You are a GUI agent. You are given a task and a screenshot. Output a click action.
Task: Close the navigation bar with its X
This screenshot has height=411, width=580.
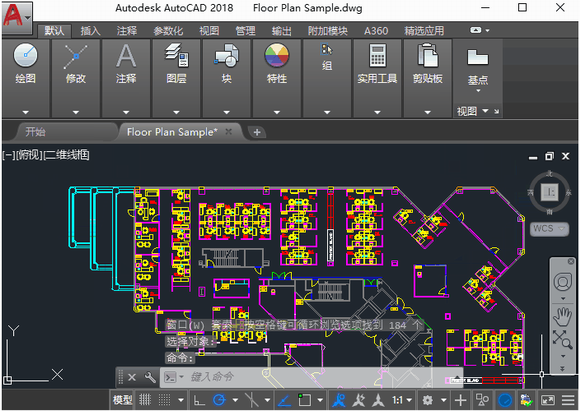[571, 262]
